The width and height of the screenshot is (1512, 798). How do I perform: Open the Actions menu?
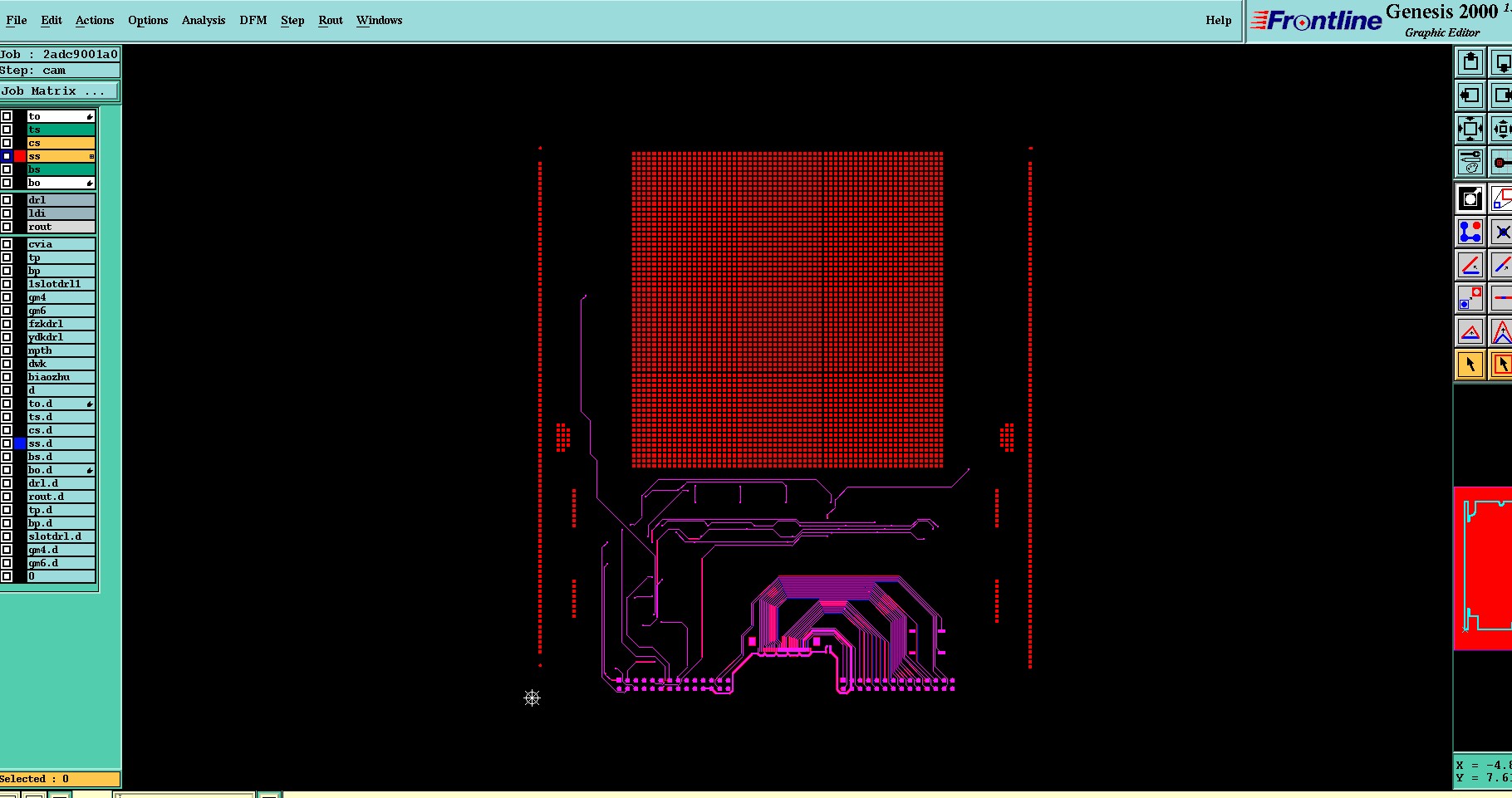click(x=95, y=20)
